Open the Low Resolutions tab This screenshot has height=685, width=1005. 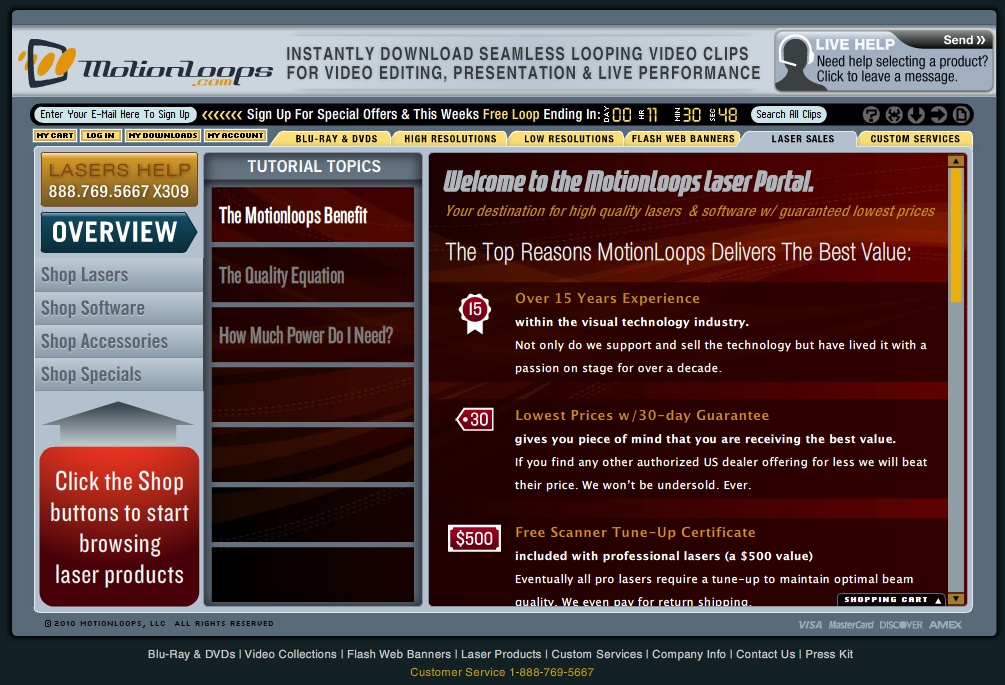pyautogui.click(x=569, y=138)
